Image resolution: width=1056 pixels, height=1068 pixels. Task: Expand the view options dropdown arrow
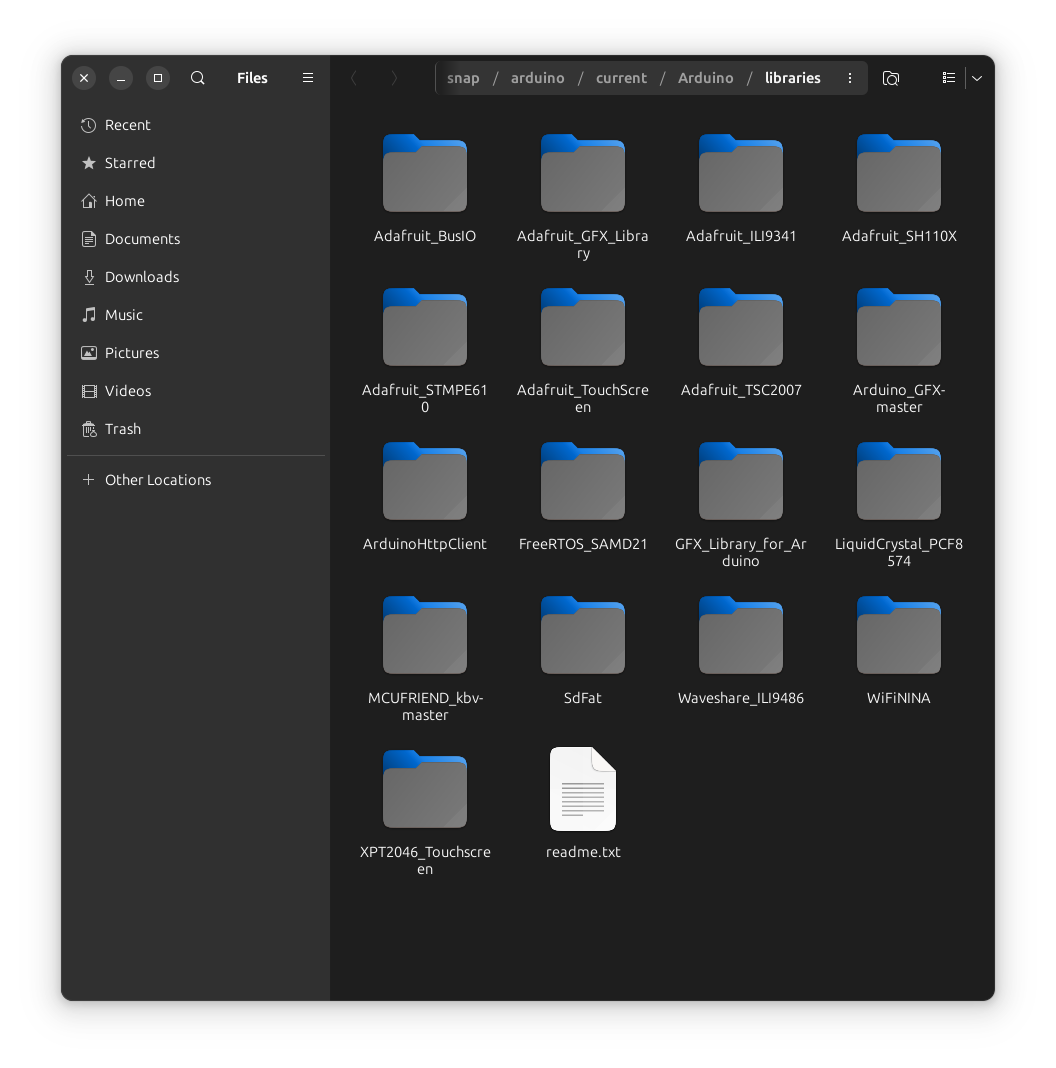977,78
